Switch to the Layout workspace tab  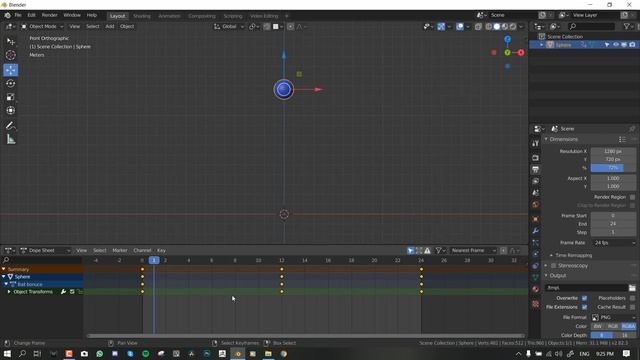pos(118,16)
